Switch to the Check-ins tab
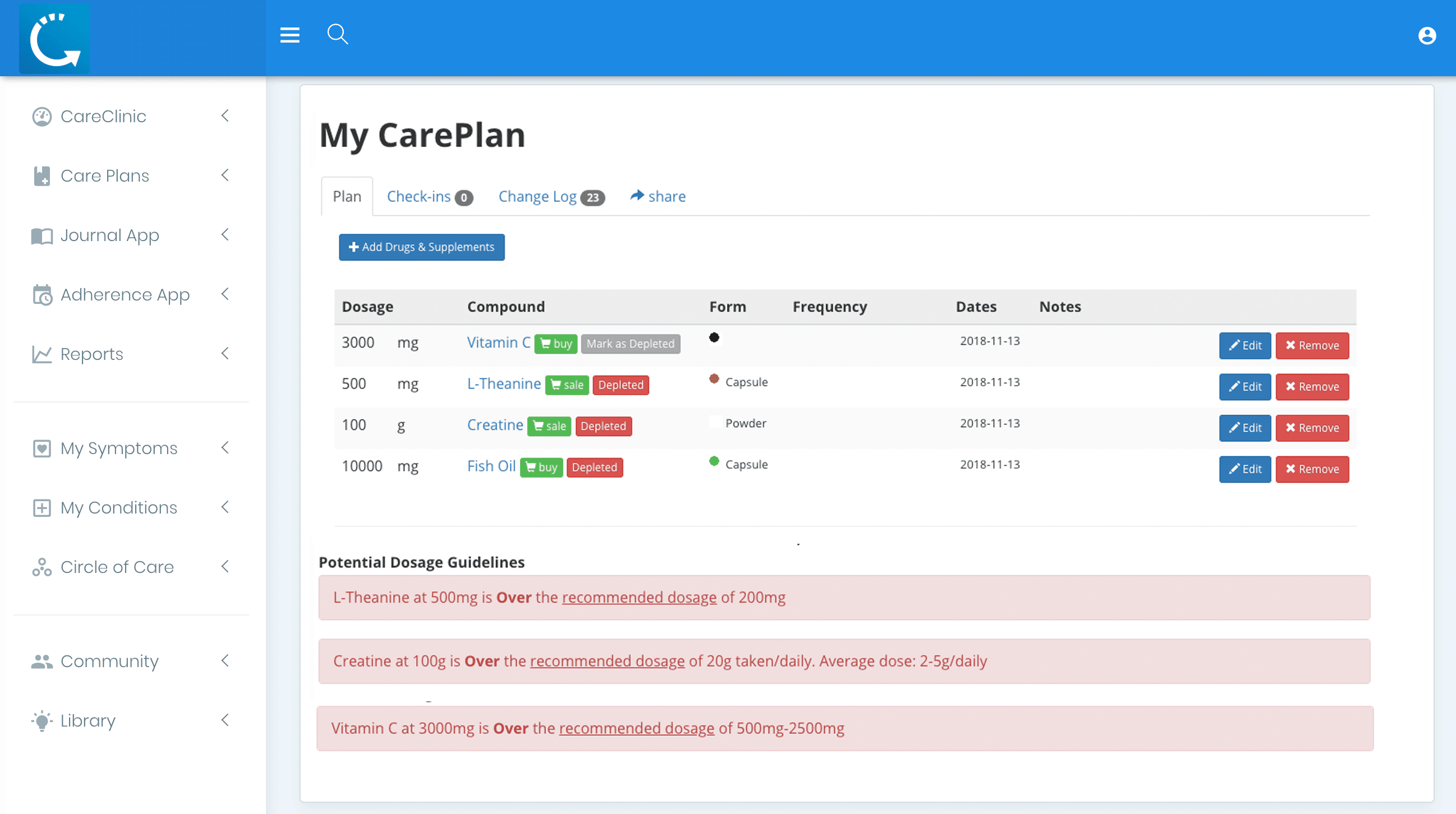The height and width of the screenshot is (814, 1456). [x=418, y=196]
